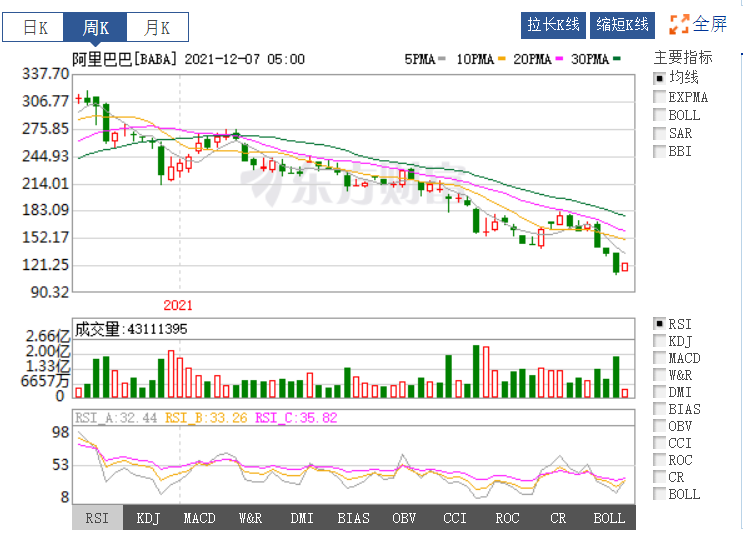Select the 周K weekly chart tab
The image size is (743, 548).
(95, 27)
